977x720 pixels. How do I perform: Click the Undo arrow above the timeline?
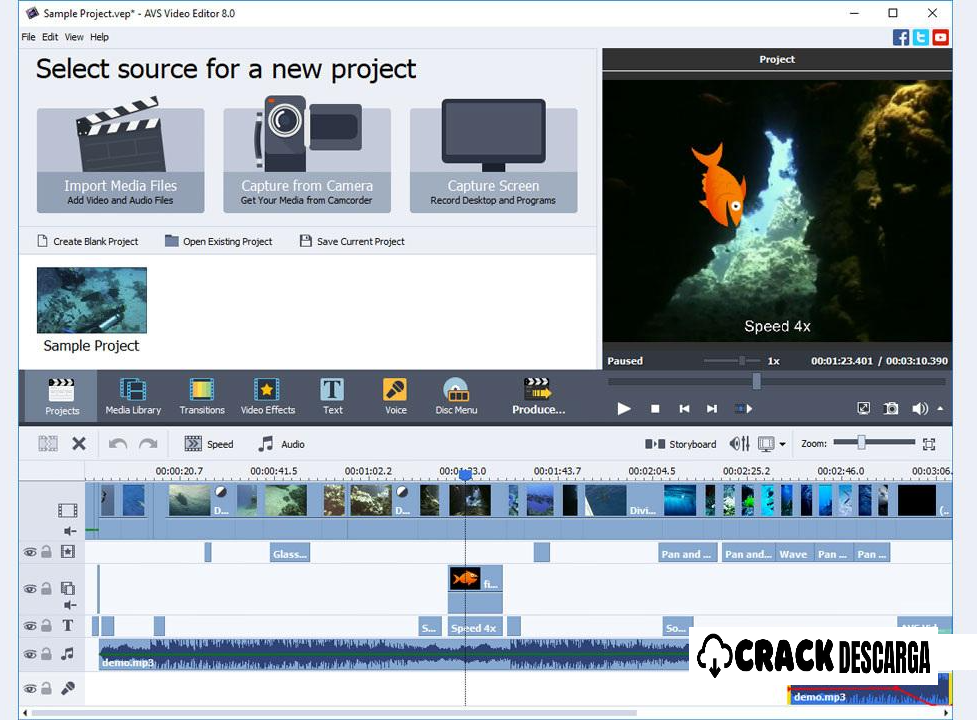(x=117, y=444)
